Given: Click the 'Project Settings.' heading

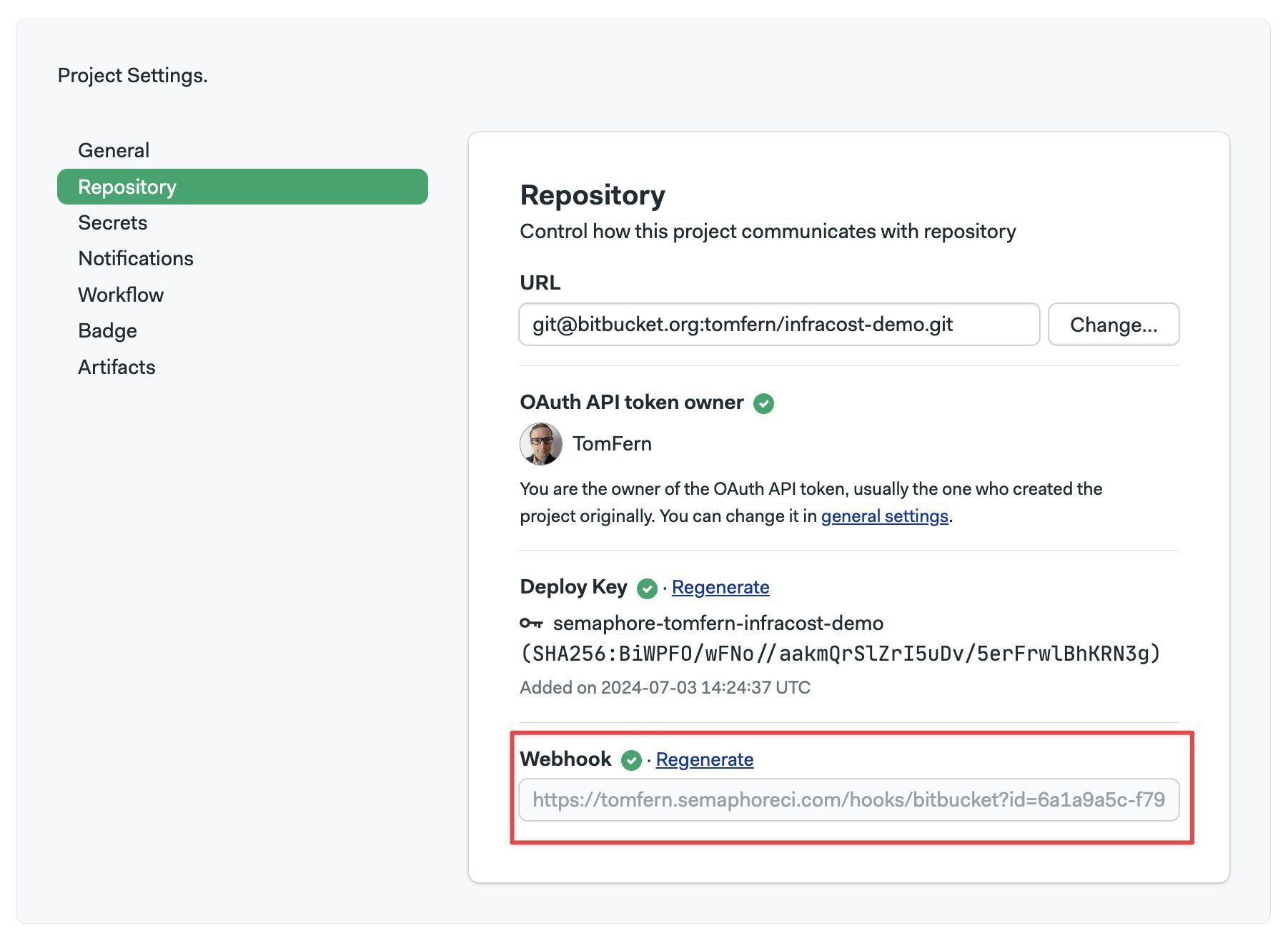Looking at the screenshot, I should 133,75.
